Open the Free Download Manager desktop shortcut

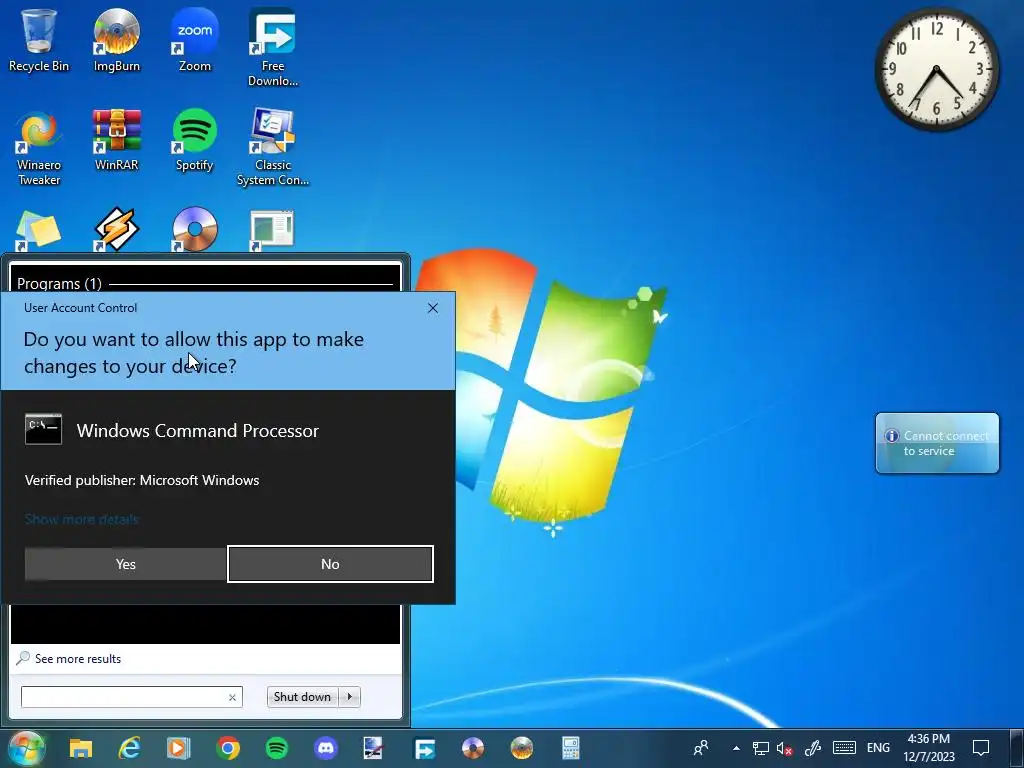tap(272, 48)
